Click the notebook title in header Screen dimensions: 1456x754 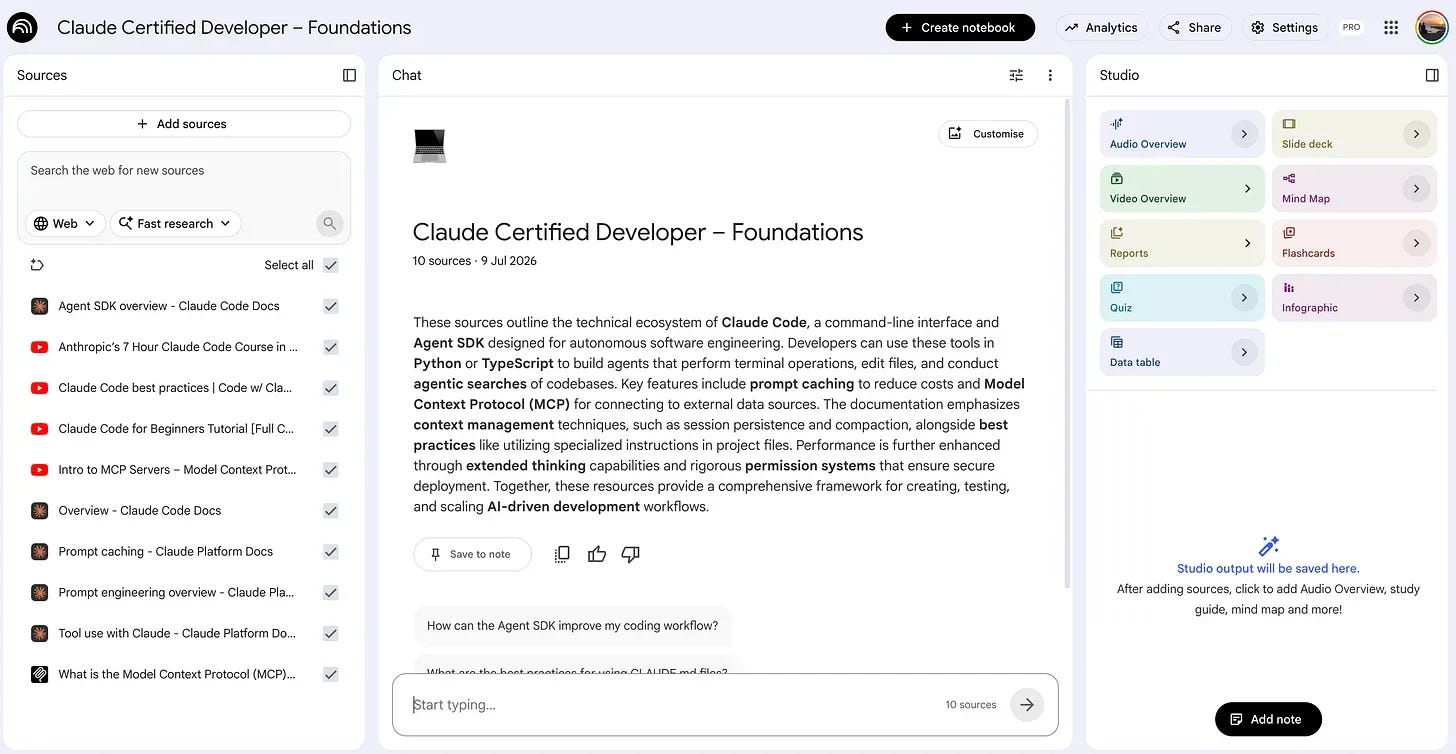click(x=234, y=28)
